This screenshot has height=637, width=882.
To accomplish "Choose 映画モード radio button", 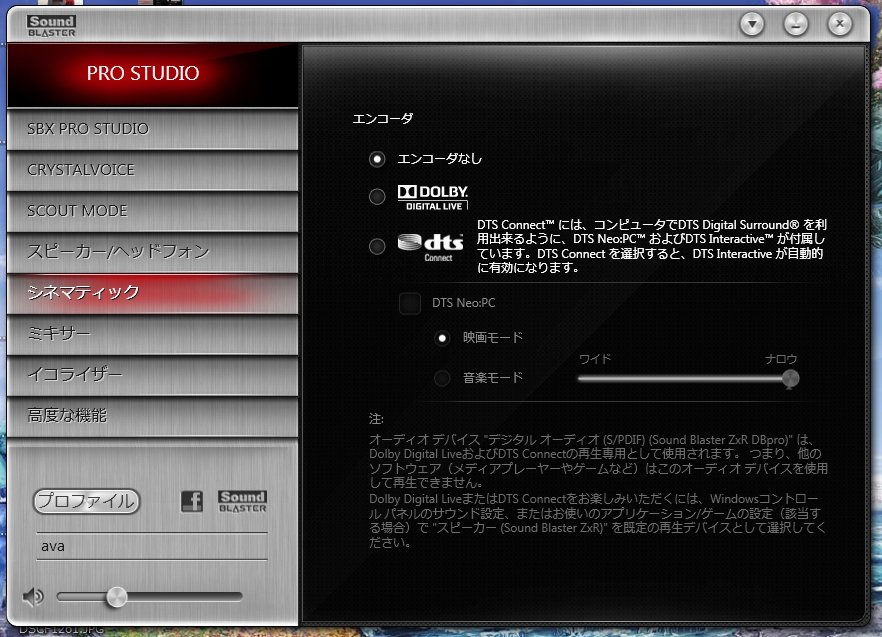I will pyautogui.click(x=442, y=338).
